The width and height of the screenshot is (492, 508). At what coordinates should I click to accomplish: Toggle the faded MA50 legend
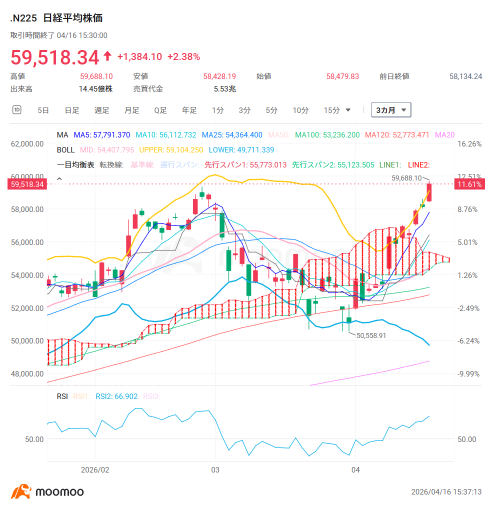(x=279, y=135)
